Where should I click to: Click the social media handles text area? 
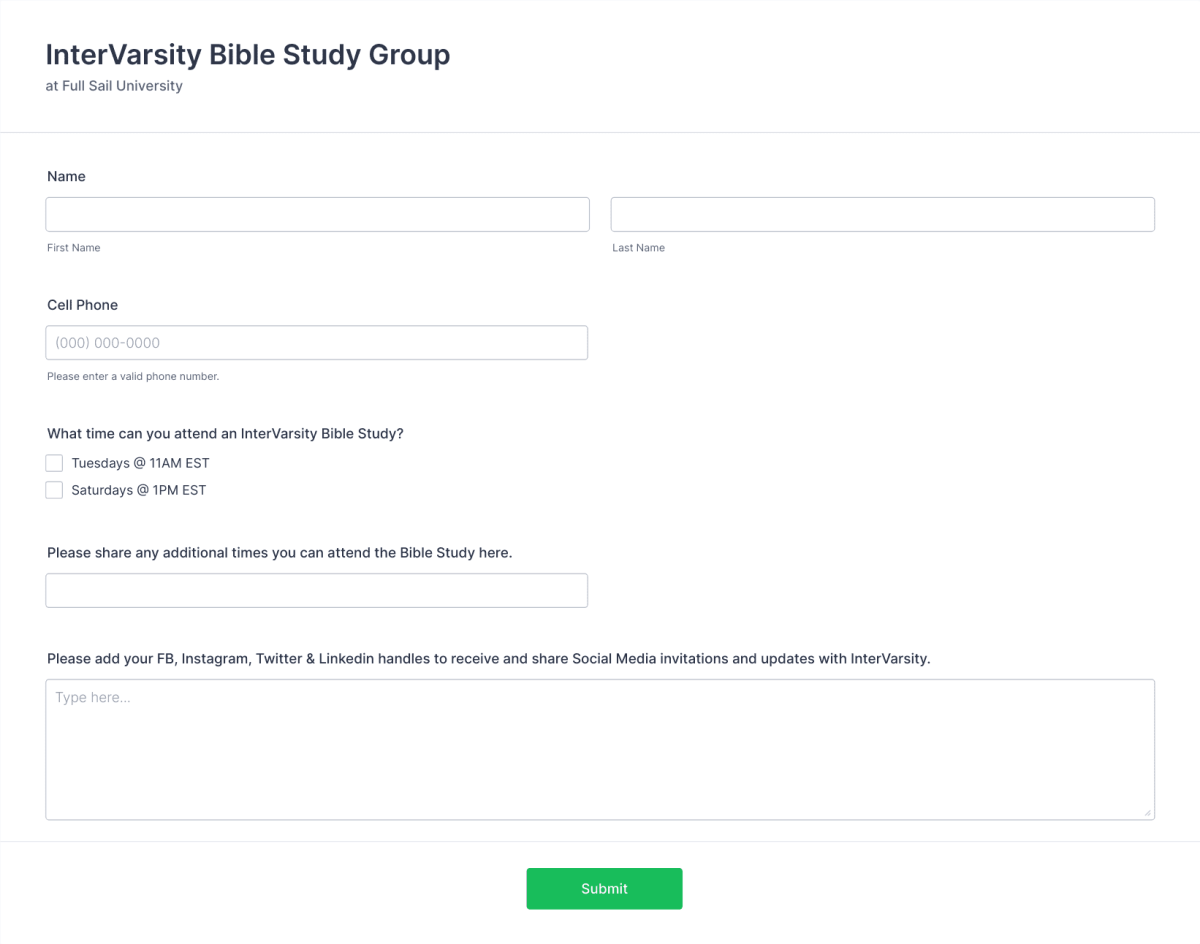click(x=600, y=749)
